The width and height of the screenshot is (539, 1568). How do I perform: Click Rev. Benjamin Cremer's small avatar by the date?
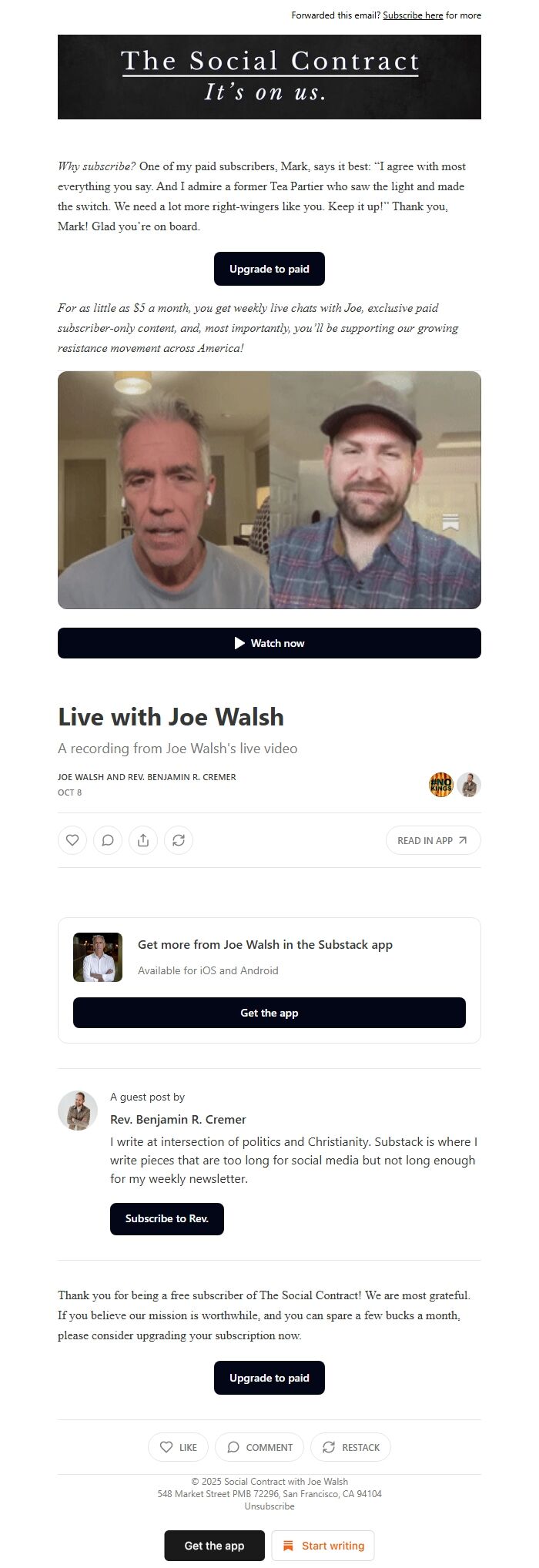pos(469,785)
